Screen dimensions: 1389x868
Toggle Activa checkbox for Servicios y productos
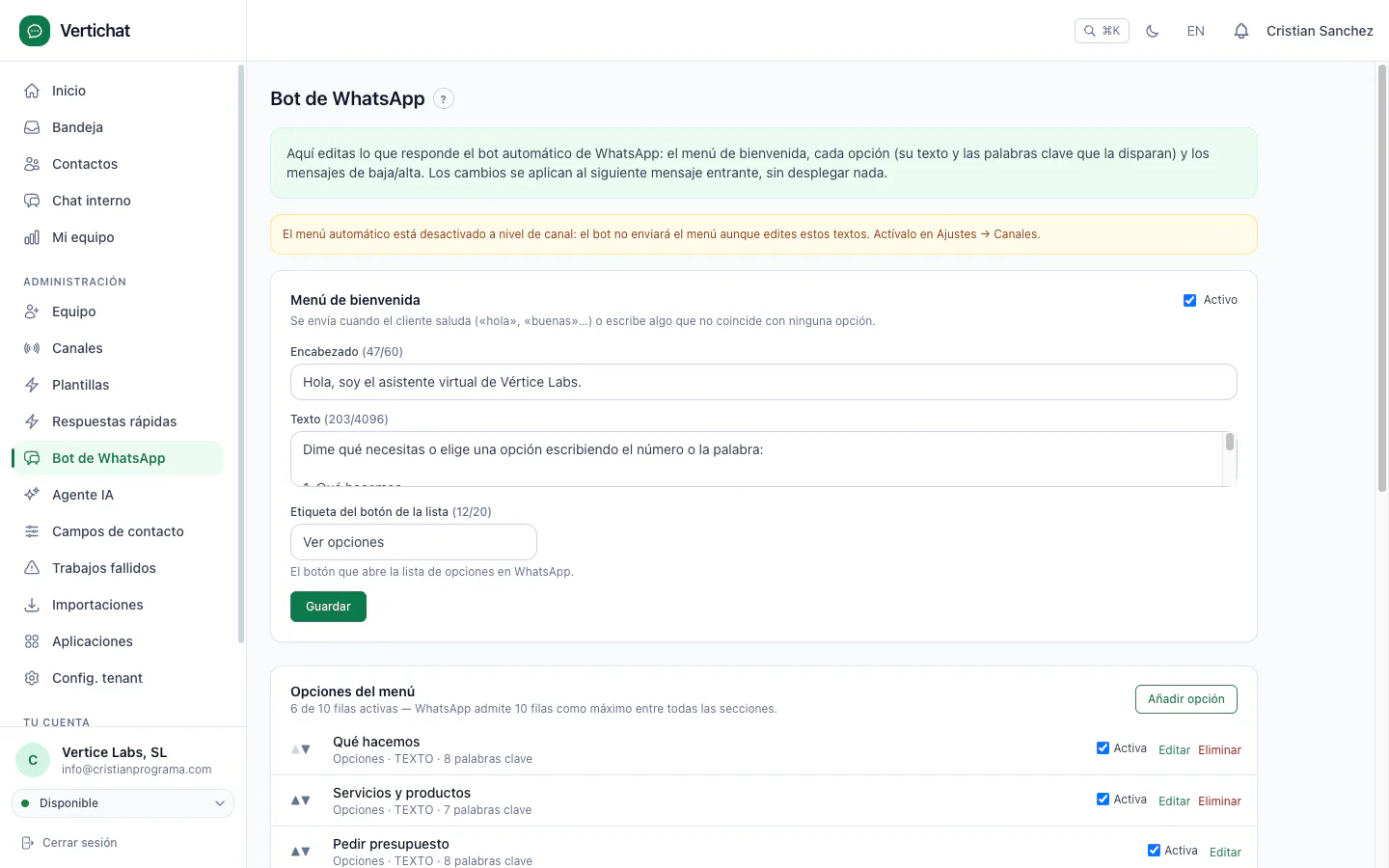(x=1103, y=800)
